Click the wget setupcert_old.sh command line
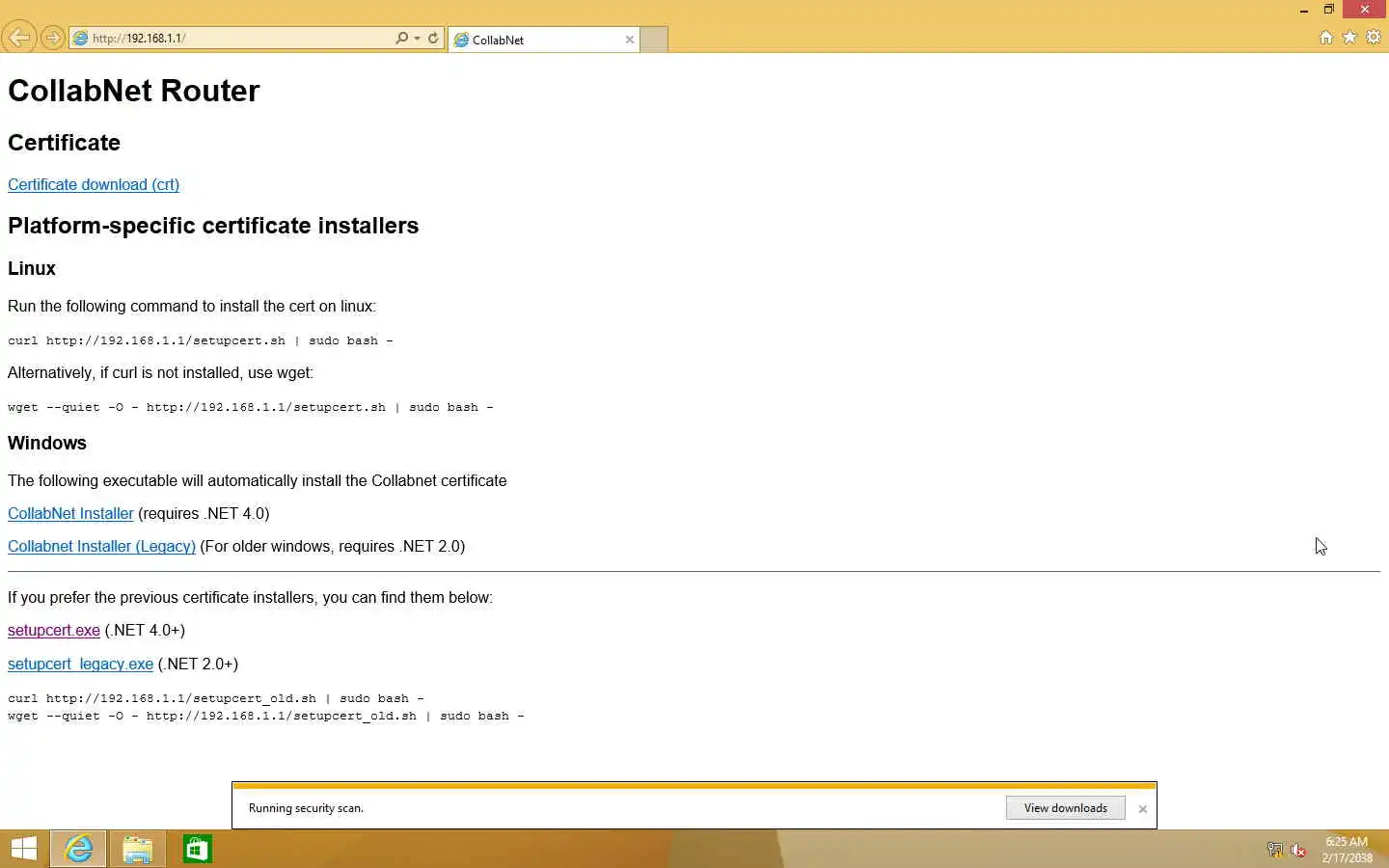 click(x=265, y=716)
